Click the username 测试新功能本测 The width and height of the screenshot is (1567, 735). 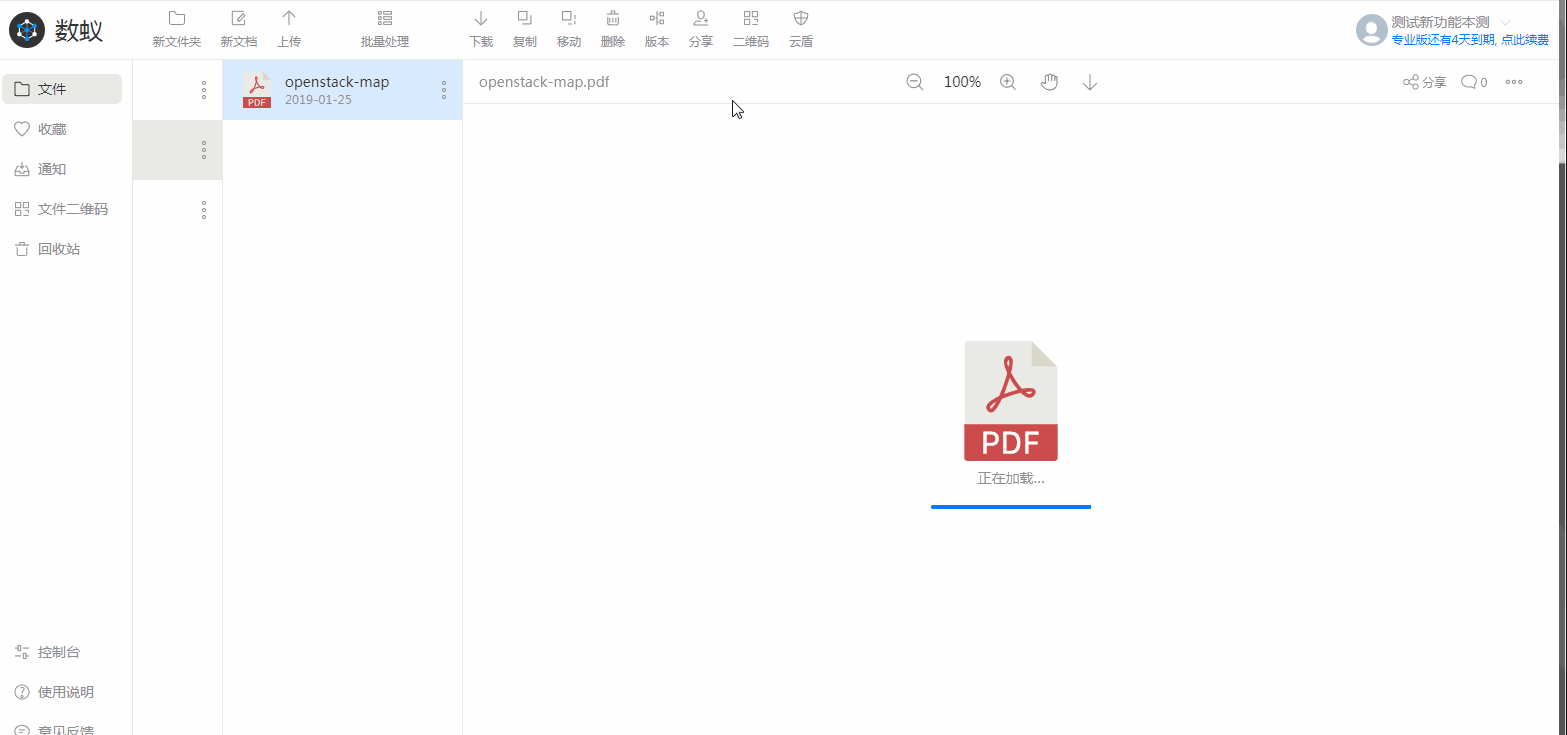pos(1441,22)
